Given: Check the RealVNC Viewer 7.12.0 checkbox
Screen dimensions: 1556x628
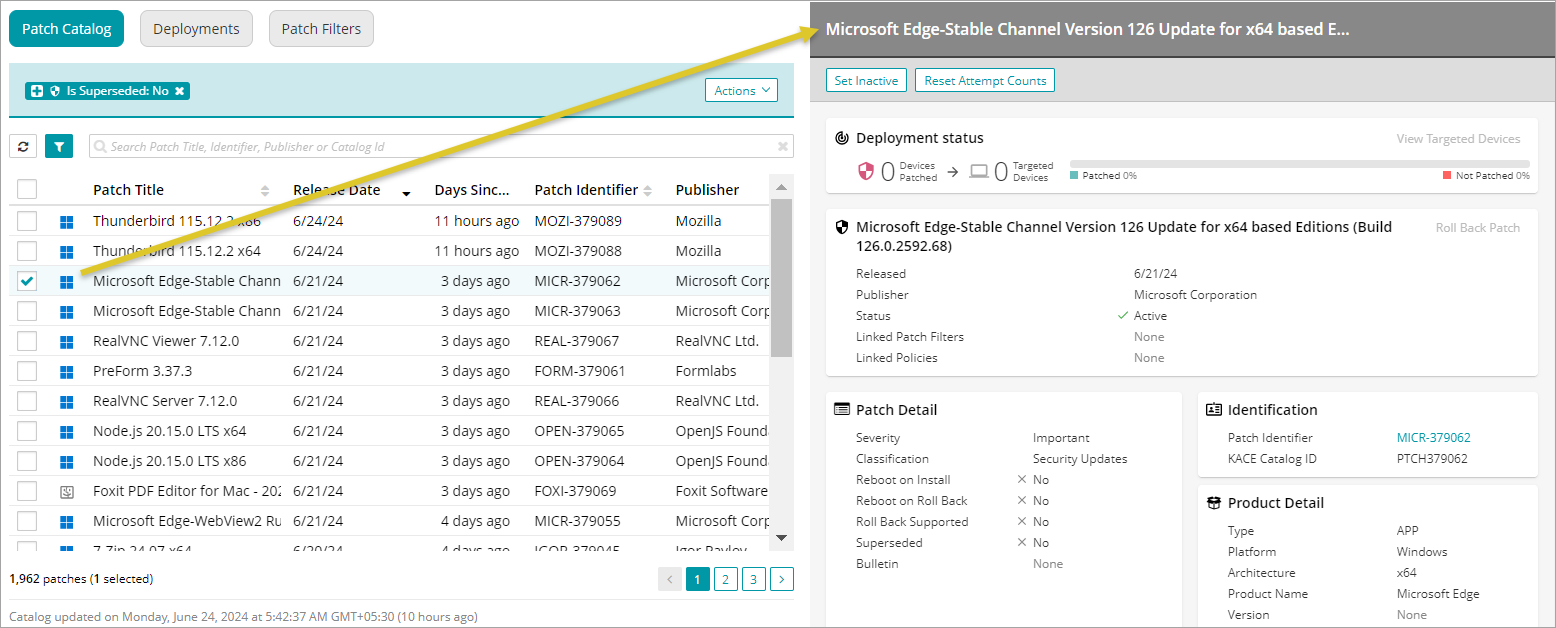Looking at the screenshot, I should click(27, 342).
